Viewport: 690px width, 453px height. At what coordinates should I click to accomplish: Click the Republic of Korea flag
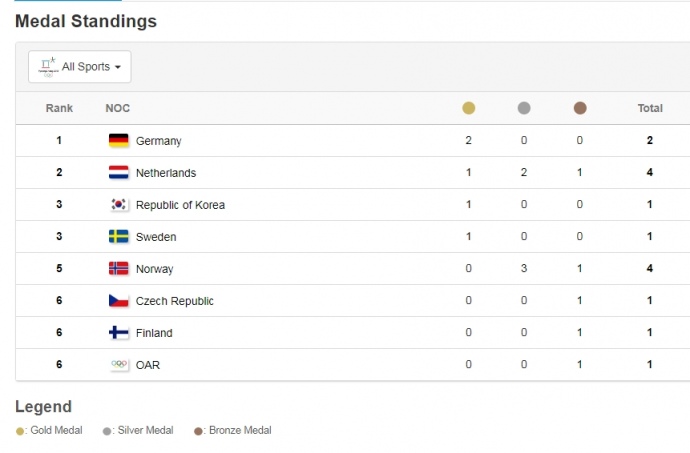[x=118, y=205]
